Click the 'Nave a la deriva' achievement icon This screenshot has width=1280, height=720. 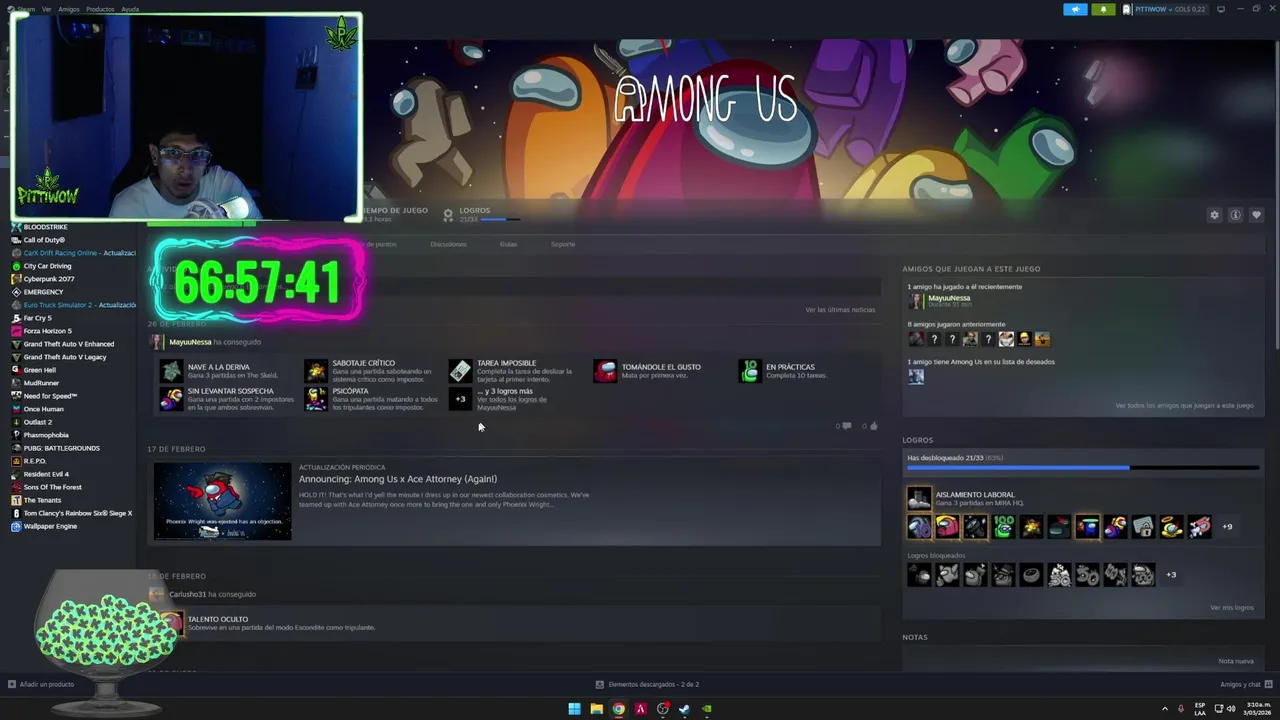point(171,371)
